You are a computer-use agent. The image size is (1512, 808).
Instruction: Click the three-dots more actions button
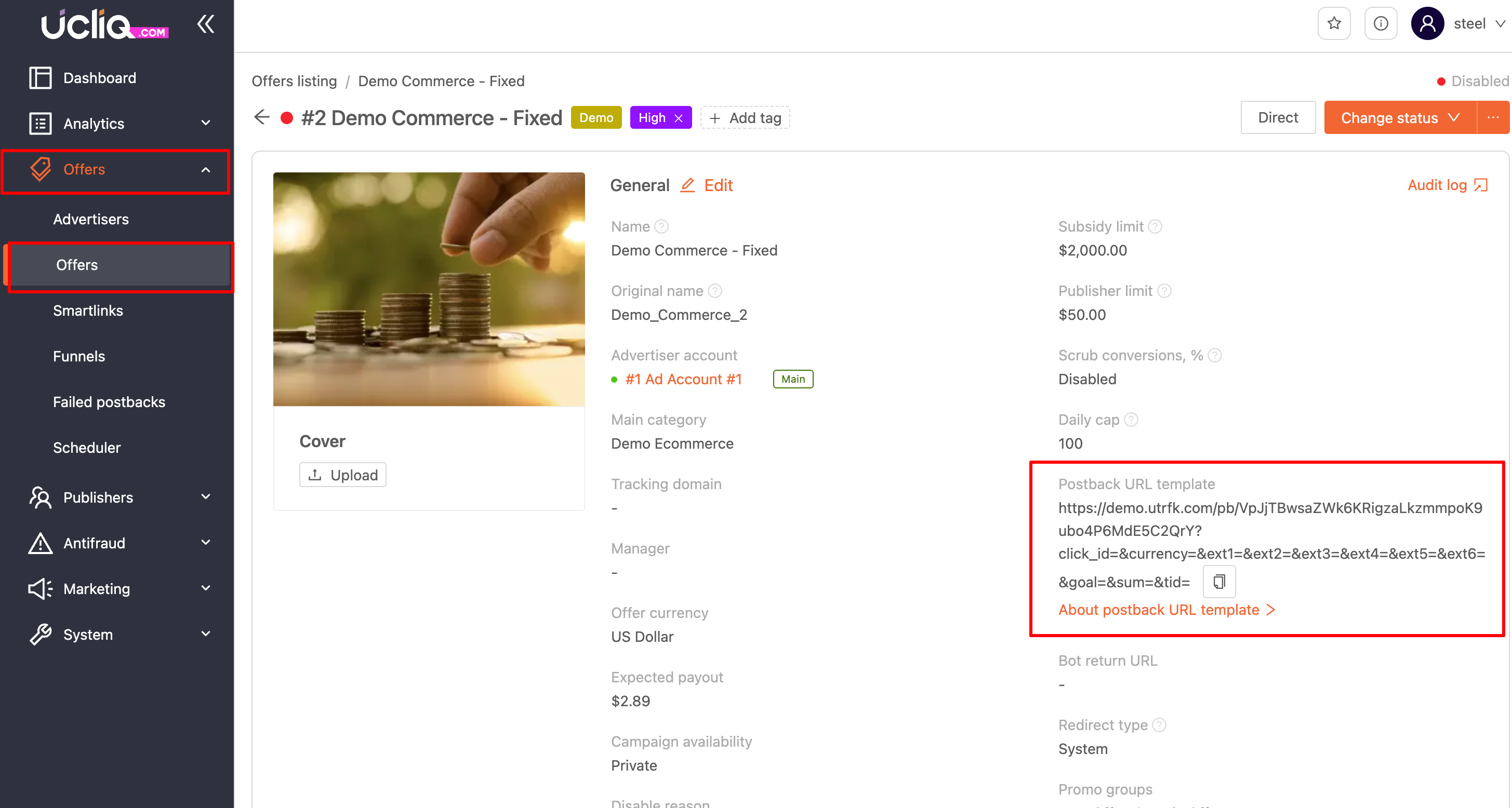[x=1493, y=117]
